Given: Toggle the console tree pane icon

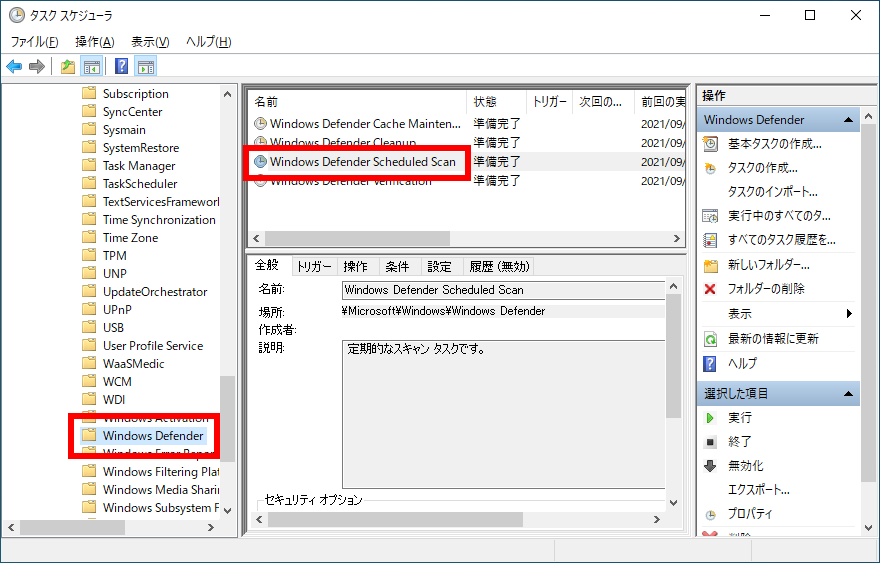Looking at the screenshot, I should tap(91, 67).
